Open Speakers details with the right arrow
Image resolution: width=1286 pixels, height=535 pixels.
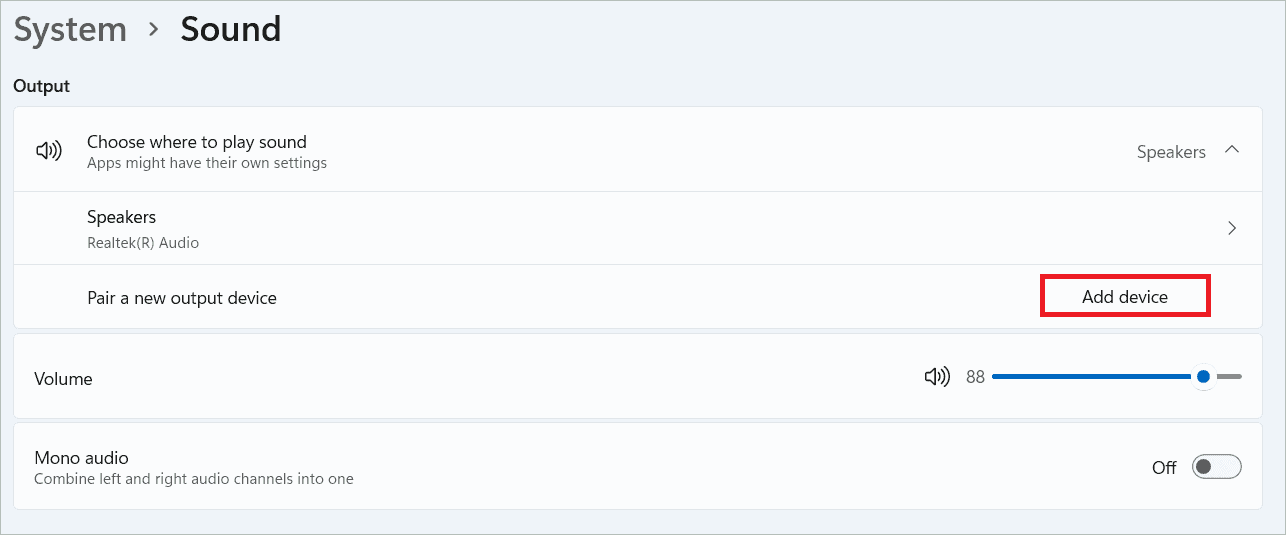1232,228
